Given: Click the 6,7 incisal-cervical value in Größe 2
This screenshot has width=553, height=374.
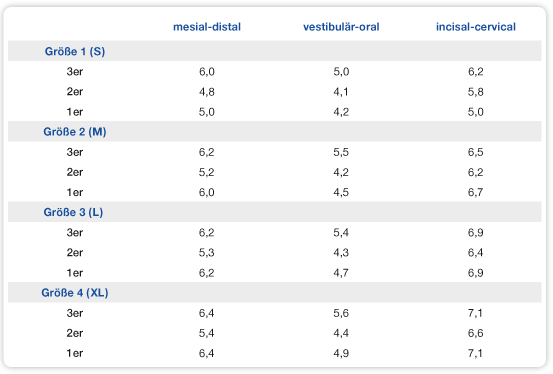Looking at the screenshot, I should (x=475, y=192).
